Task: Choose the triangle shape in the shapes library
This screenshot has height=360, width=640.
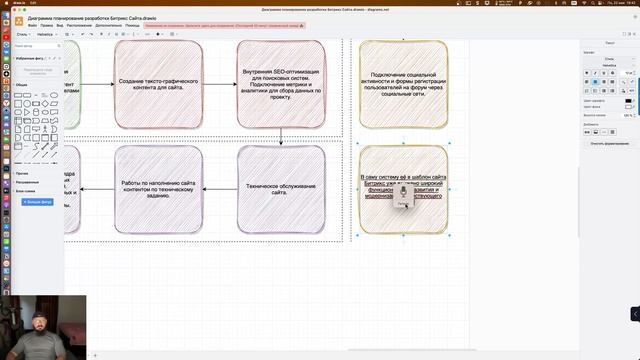Action: [27, 112]
